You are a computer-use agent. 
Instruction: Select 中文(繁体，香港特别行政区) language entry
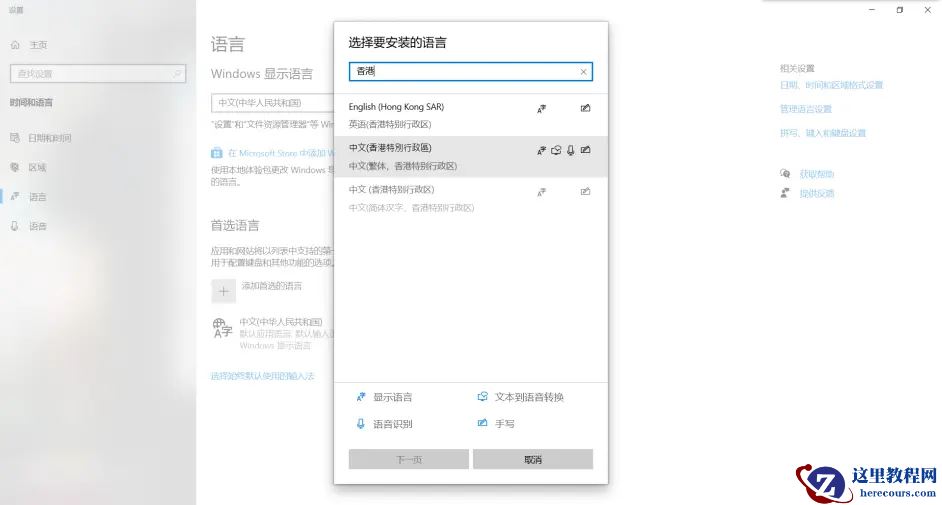click(470, 157)
